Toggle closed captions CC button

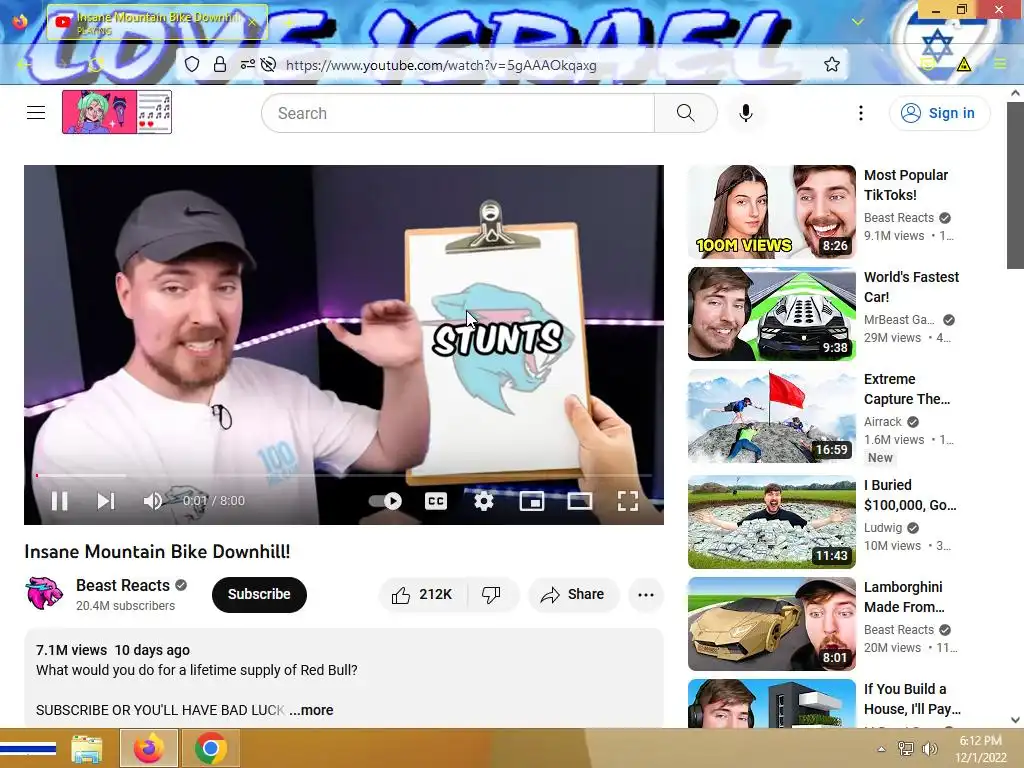click(x=436, y=501)
